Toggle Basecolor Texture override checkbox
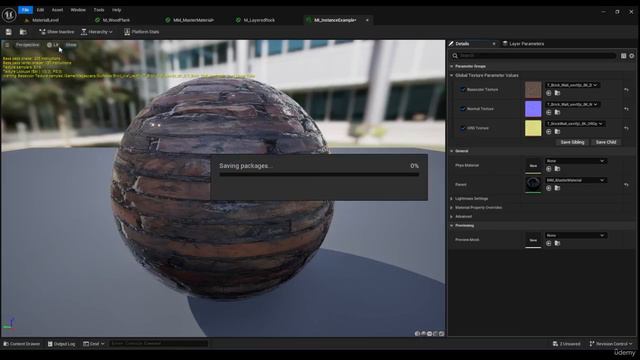Screen dimensions: 640x360 [x=462, y=89]
